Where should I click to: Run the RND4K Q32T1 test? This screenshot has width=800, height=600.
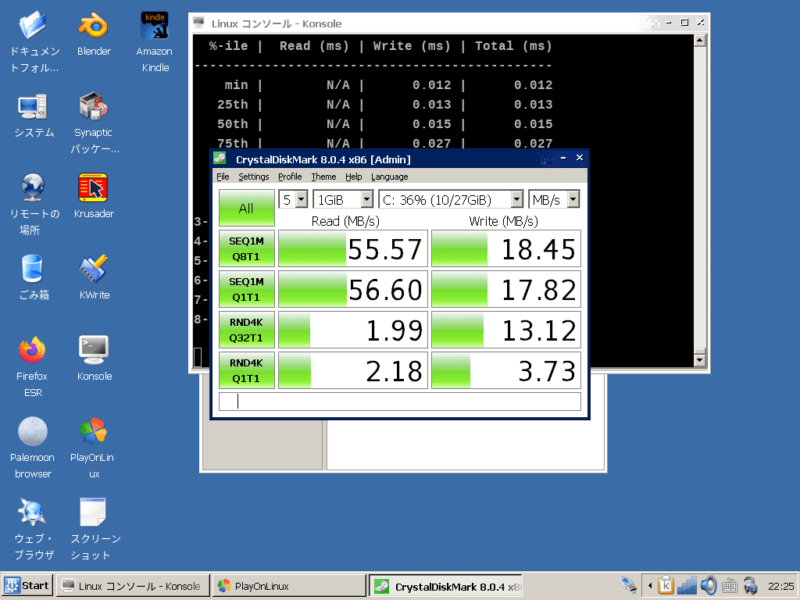click(x=245, y=329)
